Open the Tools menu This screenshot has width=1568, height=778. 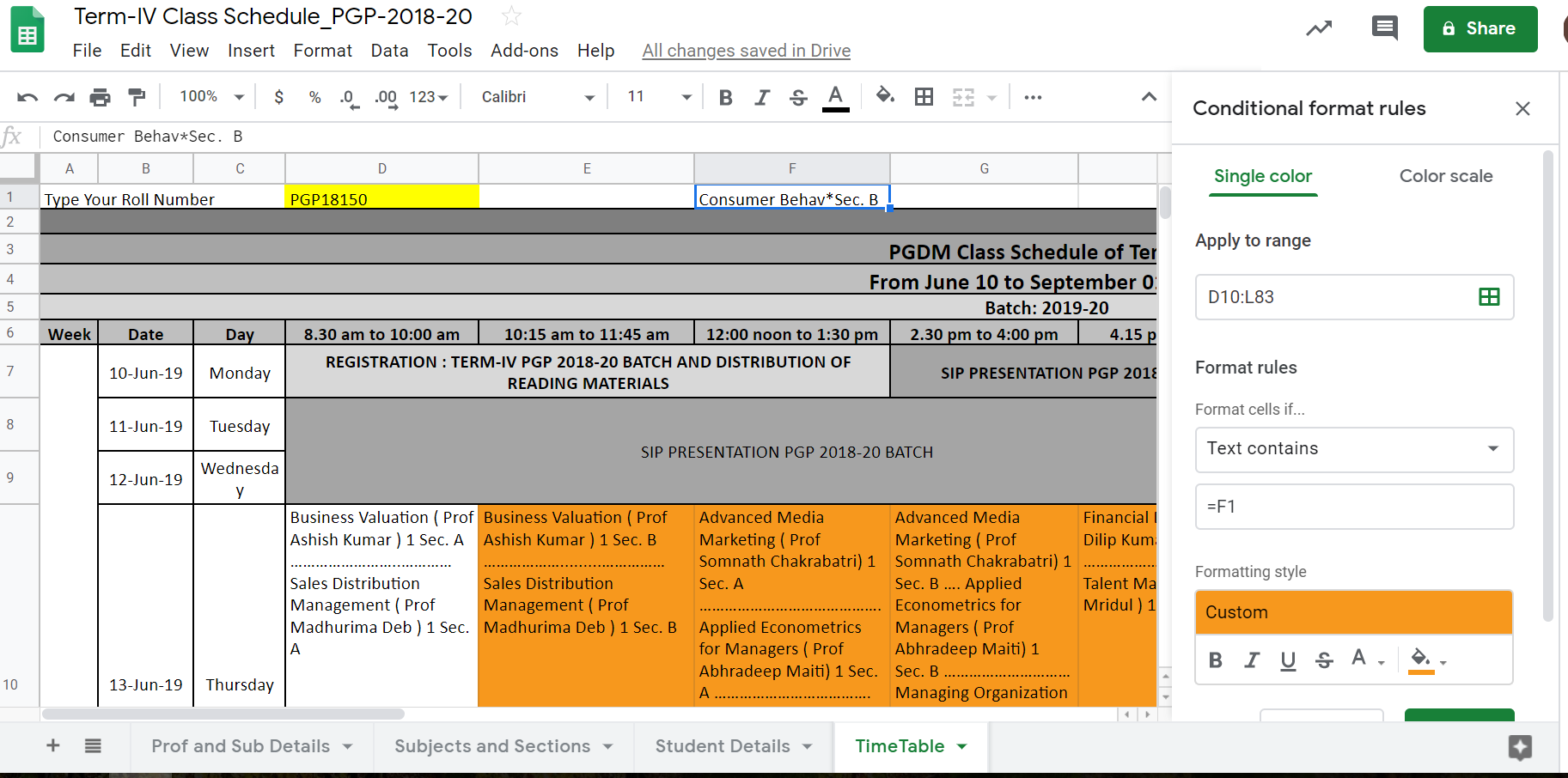(449, 51)
